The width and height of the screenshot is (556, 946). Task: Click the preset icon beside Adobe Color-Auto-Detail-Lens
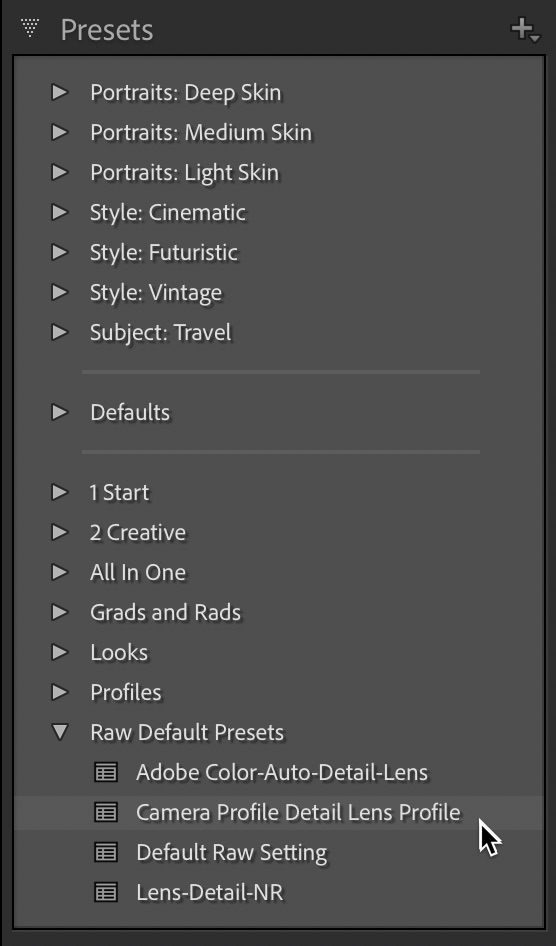coord(106,772)
